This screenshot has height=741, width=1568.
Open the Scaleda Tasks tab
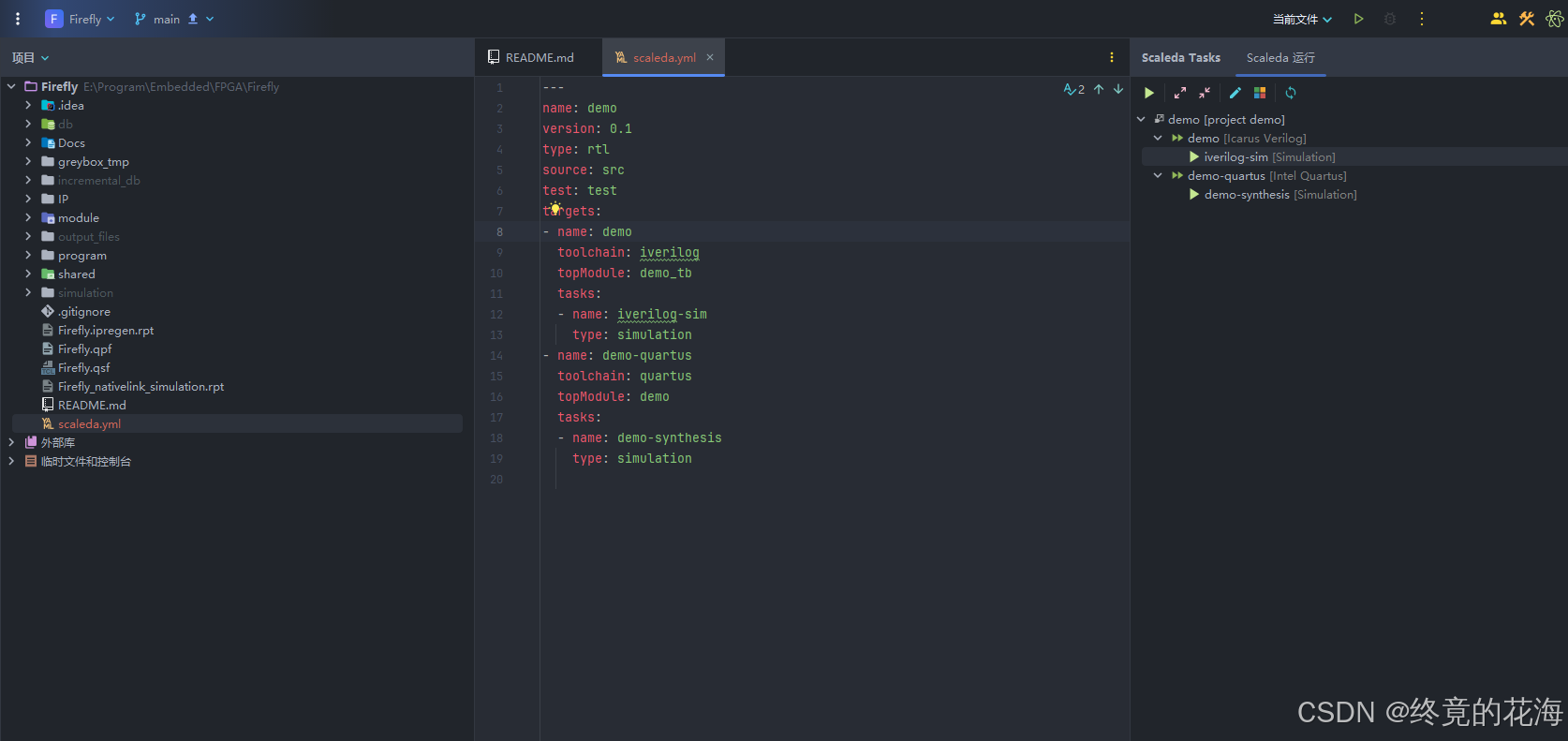pyautogui.click(x=1180, y=57)
